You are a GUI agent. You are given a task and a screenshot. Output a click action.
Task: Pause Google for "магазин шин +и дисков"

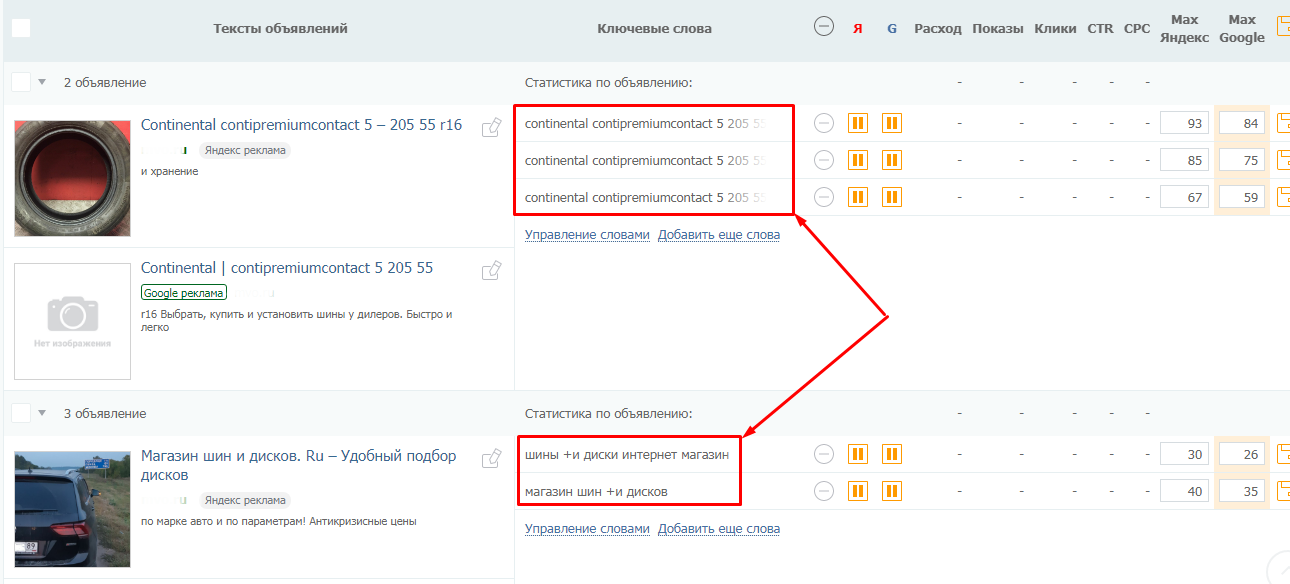pos(892,491)
